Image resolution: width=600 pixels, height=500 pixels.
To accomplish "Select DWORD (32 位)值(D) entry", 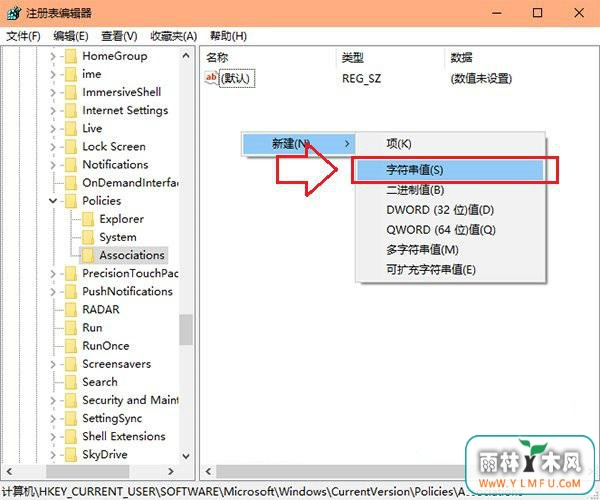I will tap(450, 210).
